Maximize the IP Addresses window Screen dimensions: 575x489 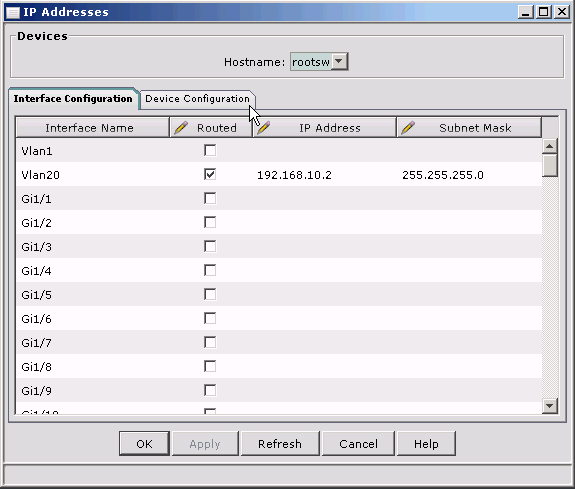tap(544, 12)
